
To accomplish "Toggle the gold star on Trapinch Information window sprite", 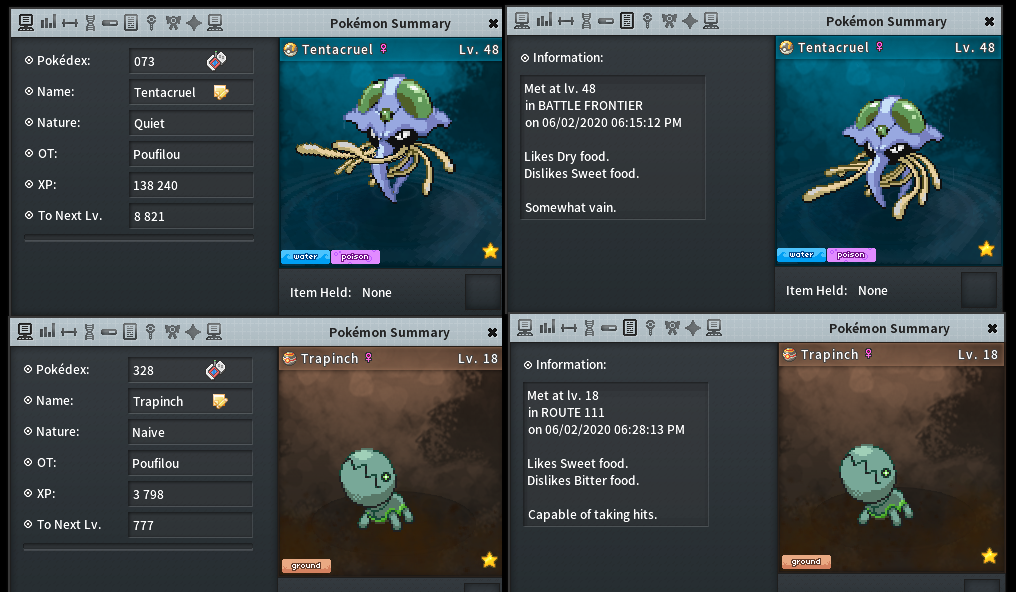I will pos(989,556).
